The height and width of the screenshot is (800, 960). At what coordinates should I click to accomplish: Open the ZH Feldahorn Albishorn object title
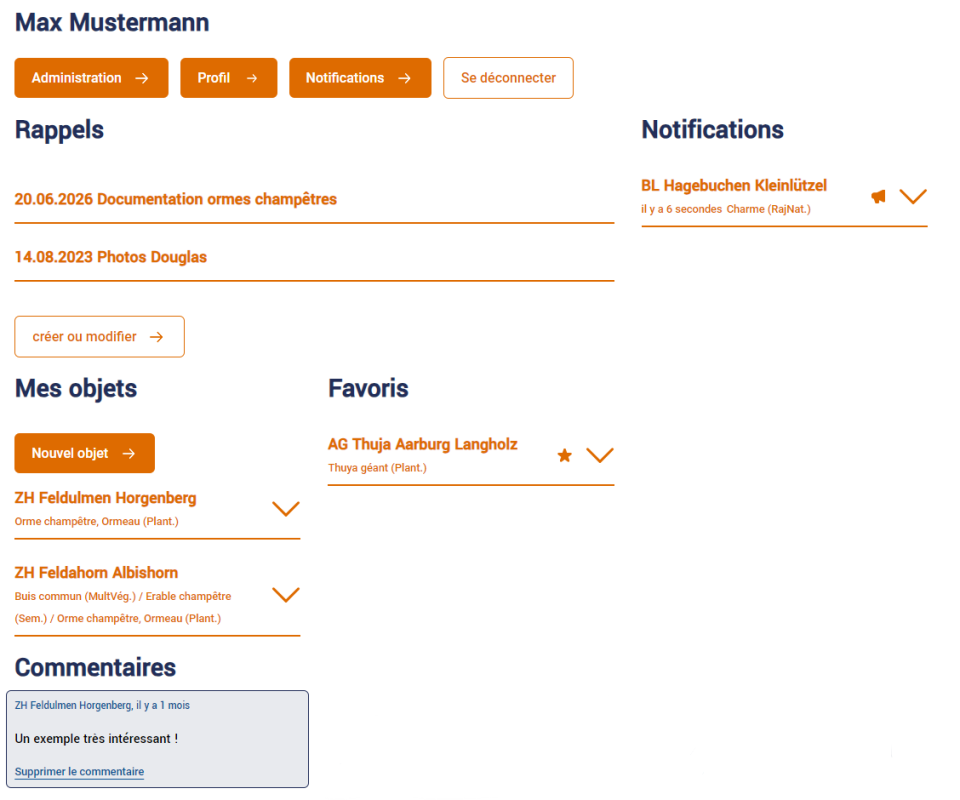pyautogui.click(x=96, y=573)
